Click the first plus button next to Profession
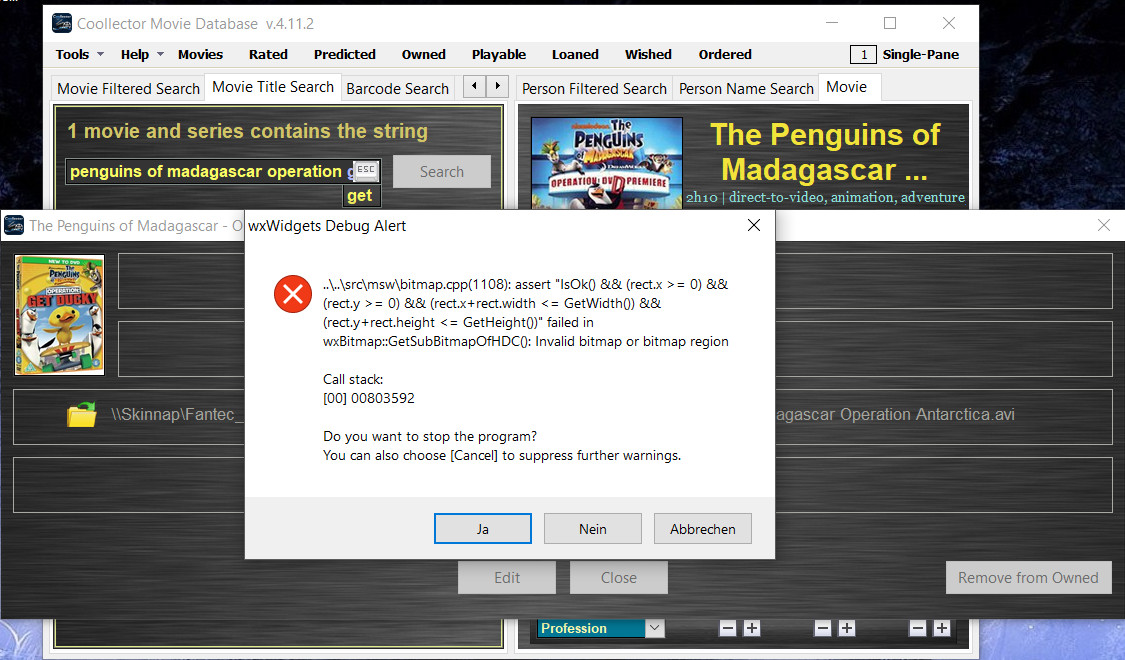This screenshot has width=1125, height=660. coord(751,628)
